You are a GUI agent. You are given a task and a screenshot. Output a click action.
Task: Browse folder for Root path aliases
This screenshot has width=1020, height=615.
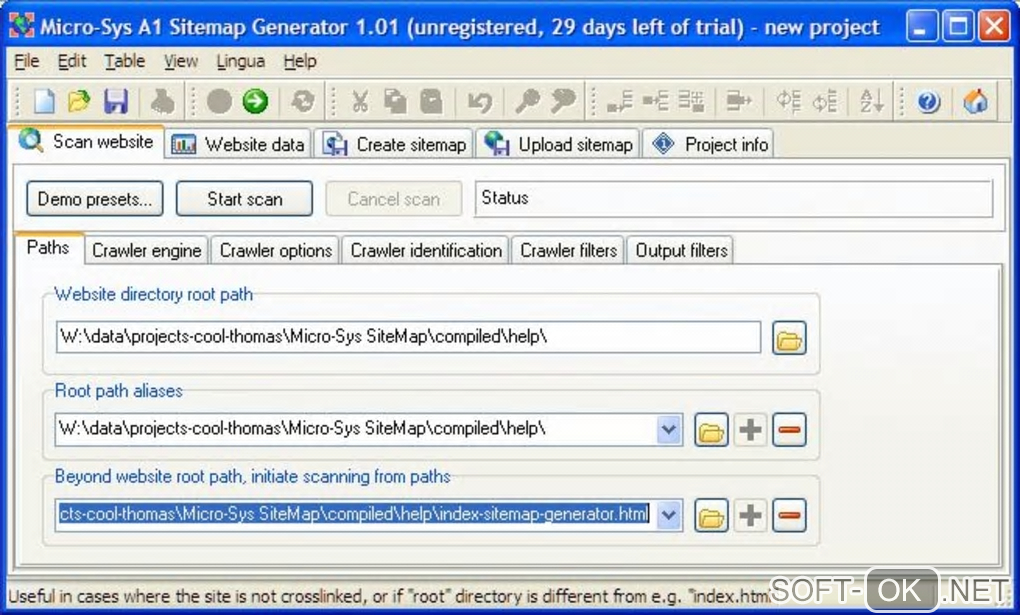(711, 430)
